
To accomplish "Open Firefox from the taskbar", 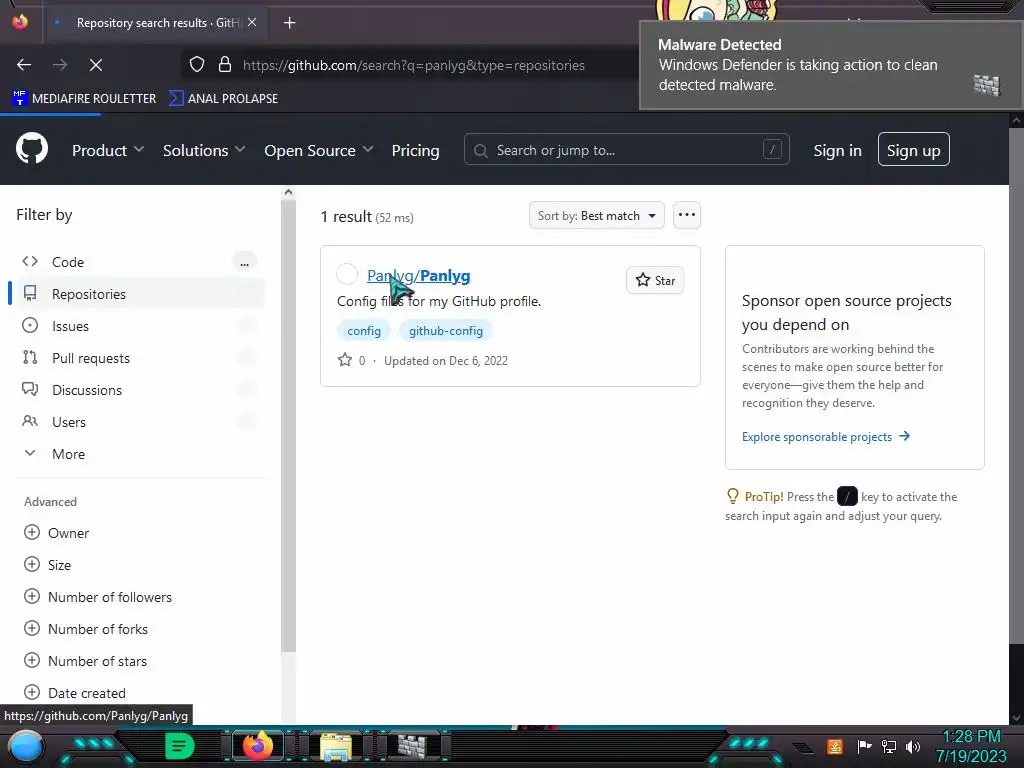I will pos(257,746).
